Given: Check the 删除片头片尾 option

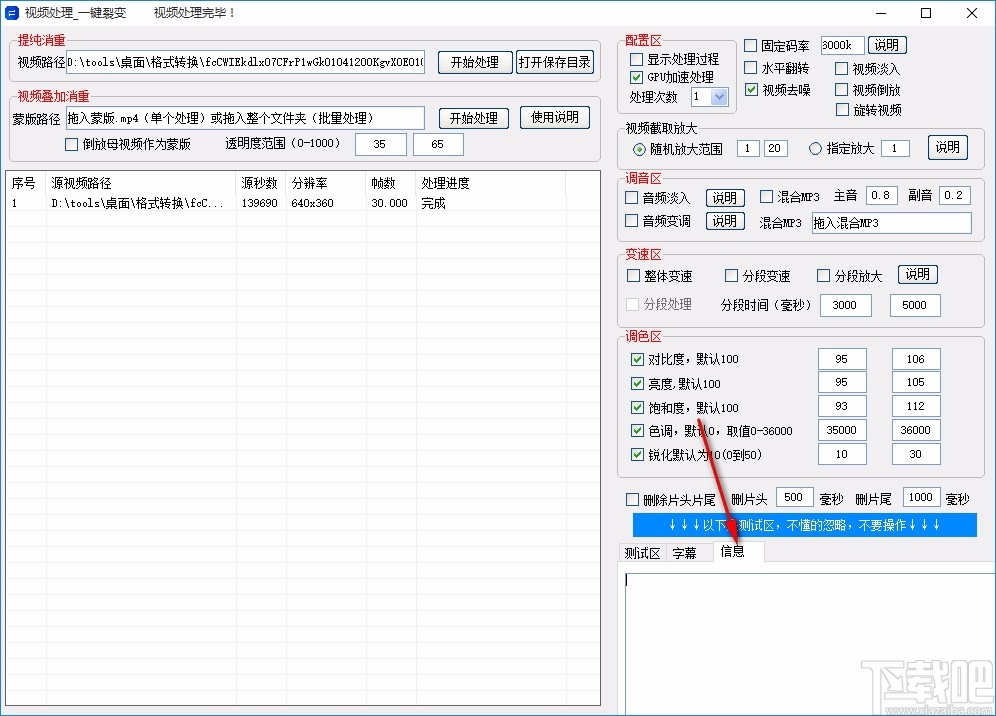Looking at the screenshot, I should click(x=631, y=497).
